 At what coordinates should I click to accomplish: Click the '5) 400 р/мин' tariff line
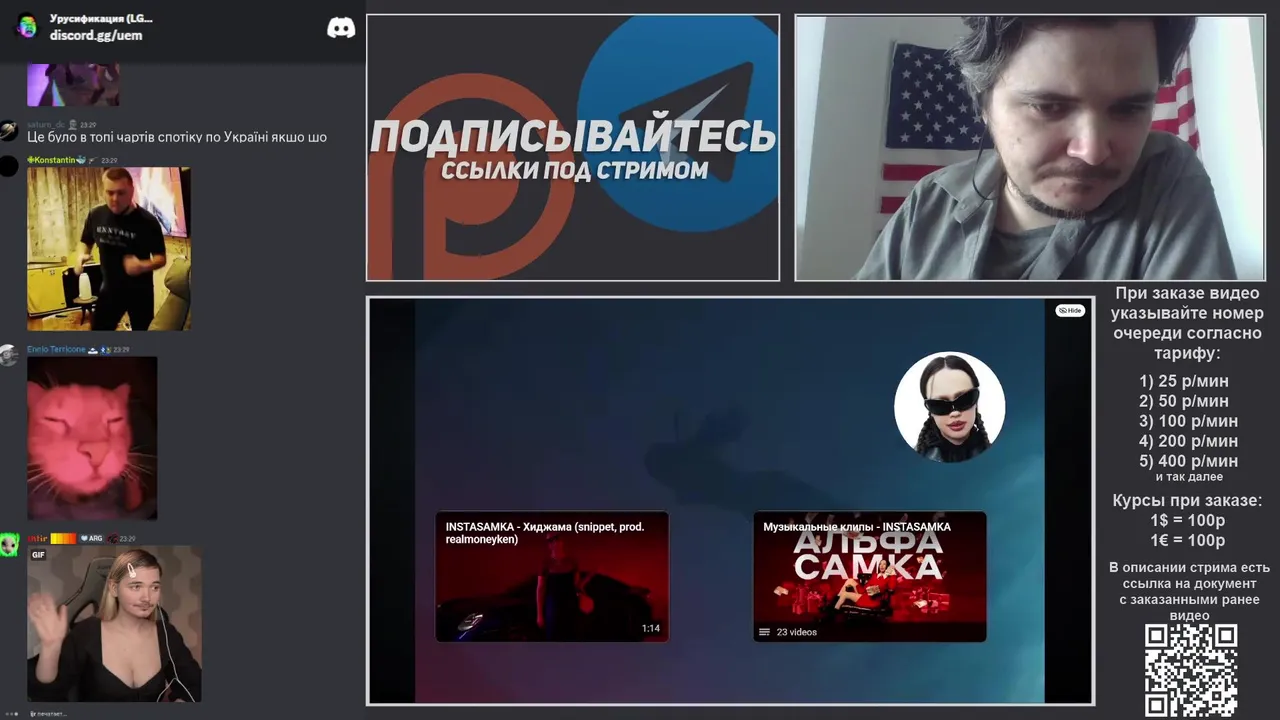1188,461
